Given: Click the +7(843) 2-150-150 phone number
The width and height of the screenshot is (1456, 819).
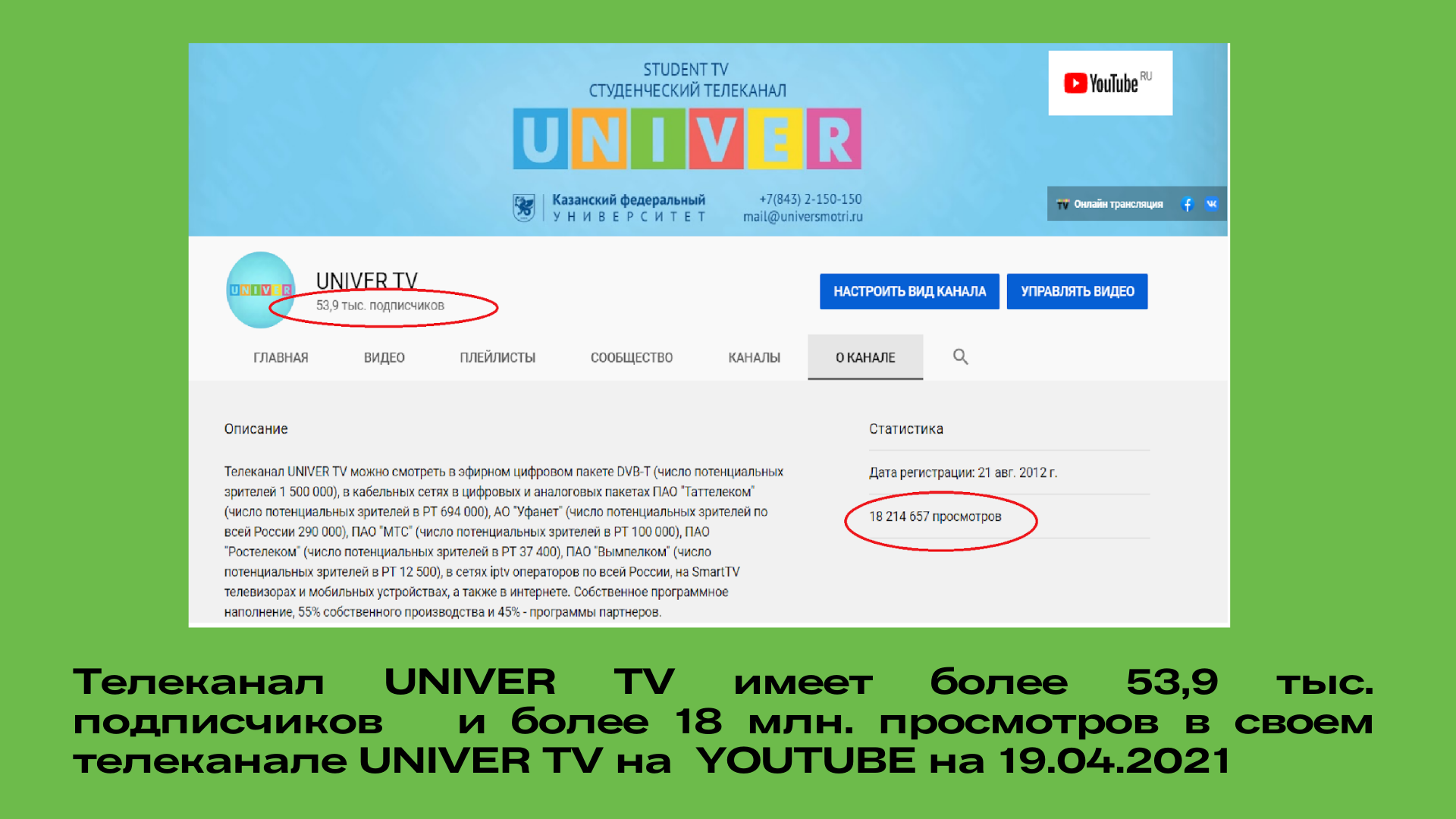Looking at the screenshot, I should 810,199.
